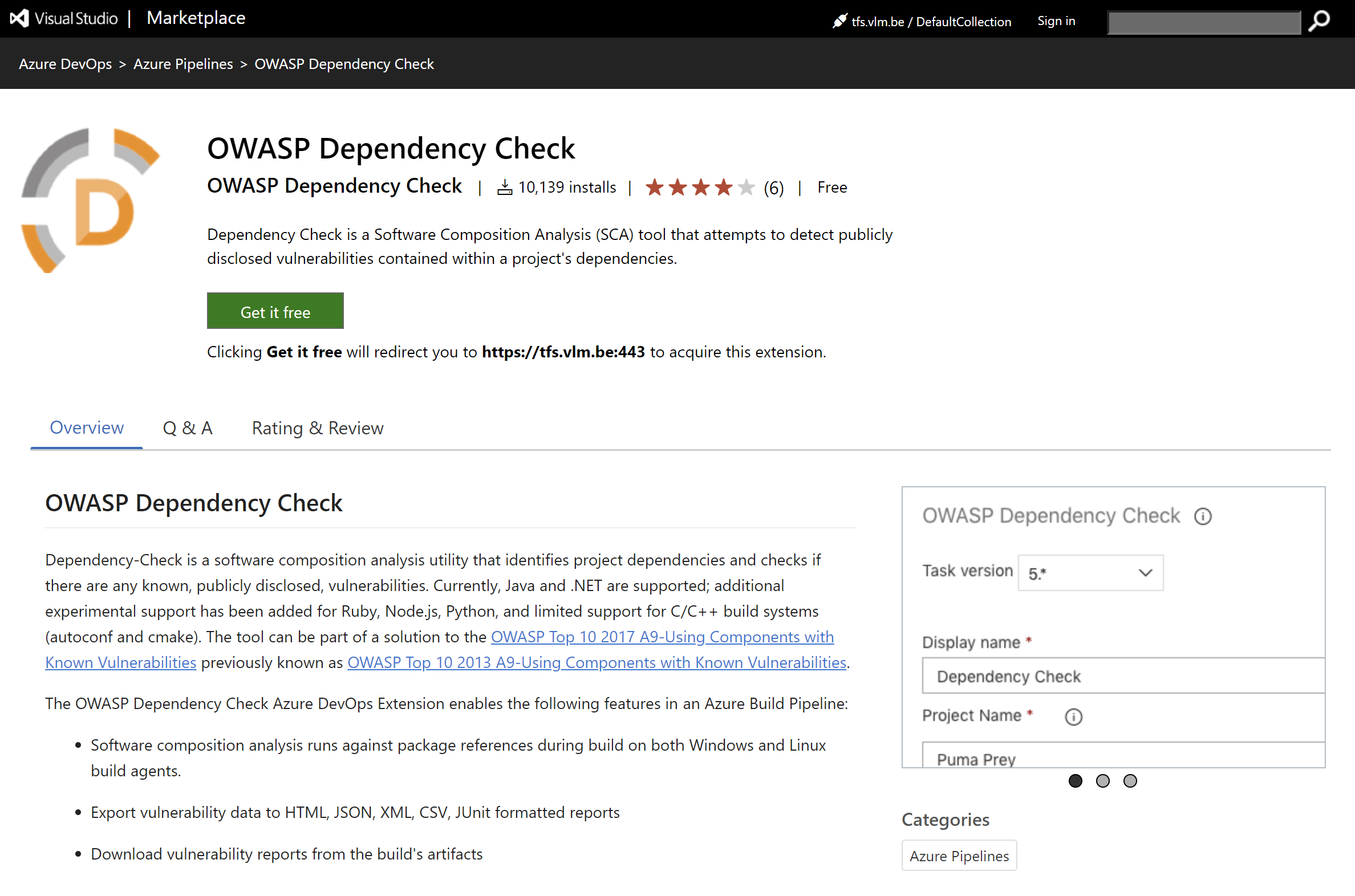Viewport: 1355px width, 896px height.
Task: Click the OWASP Dependency Check logo image
Action: tap(90, 200)
